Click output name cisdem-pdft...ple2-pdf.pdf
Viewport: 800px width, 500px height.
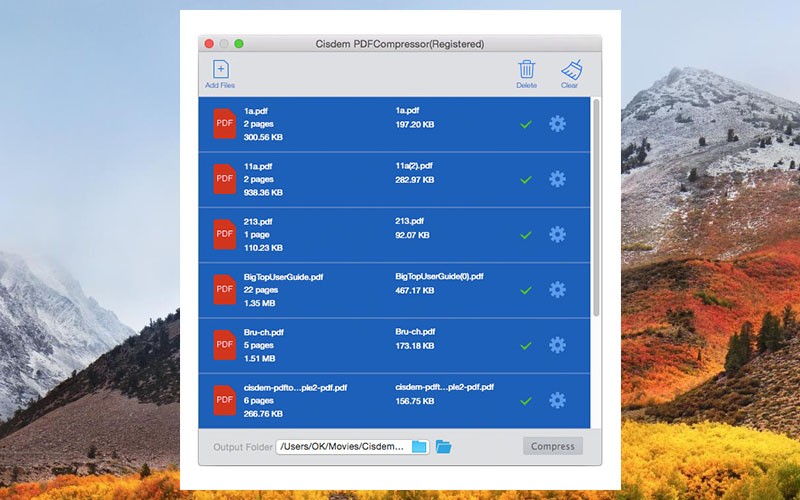pyautogui.click(x=444, y=387)
